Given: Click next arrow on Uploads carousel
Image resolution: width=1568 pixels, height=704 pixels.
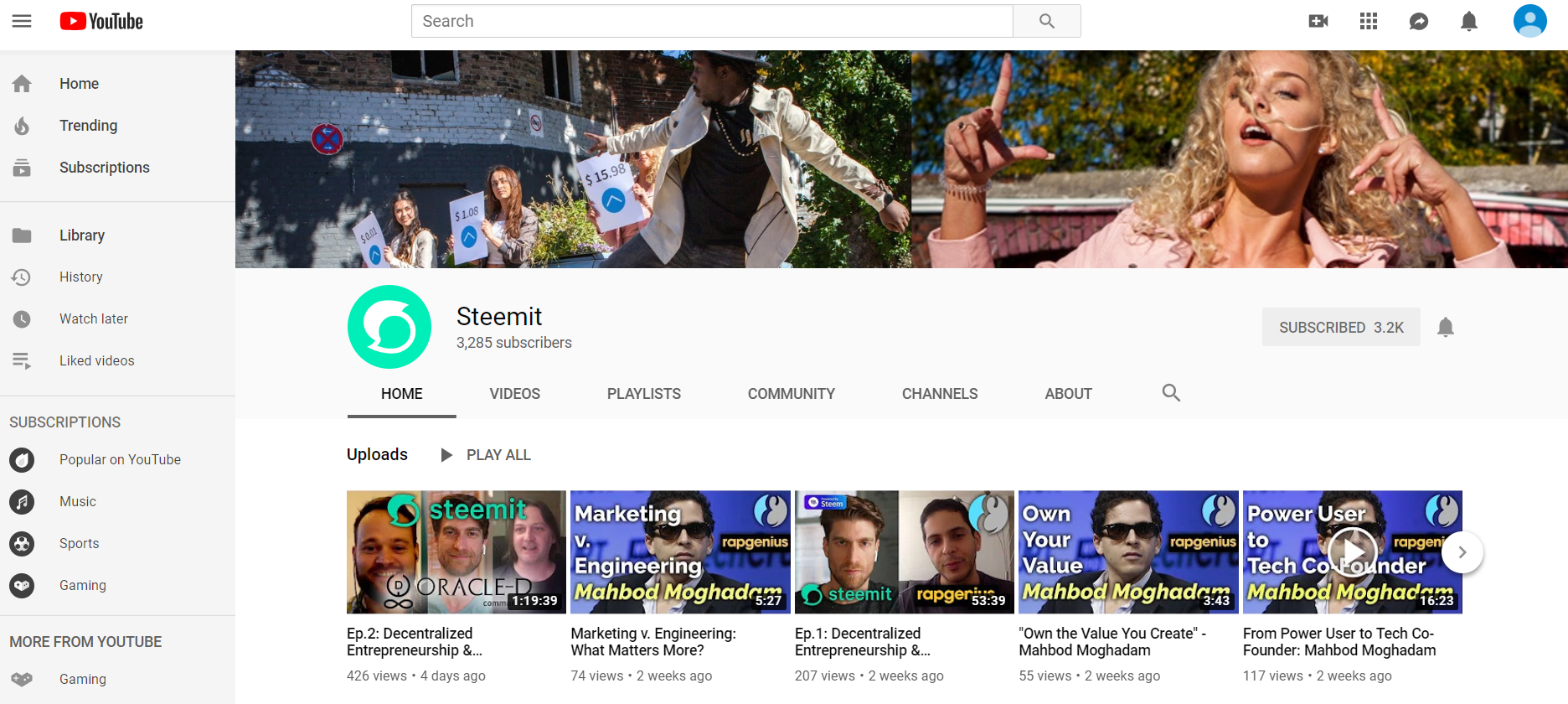Looking at the screenshot, I should 1462,552.
